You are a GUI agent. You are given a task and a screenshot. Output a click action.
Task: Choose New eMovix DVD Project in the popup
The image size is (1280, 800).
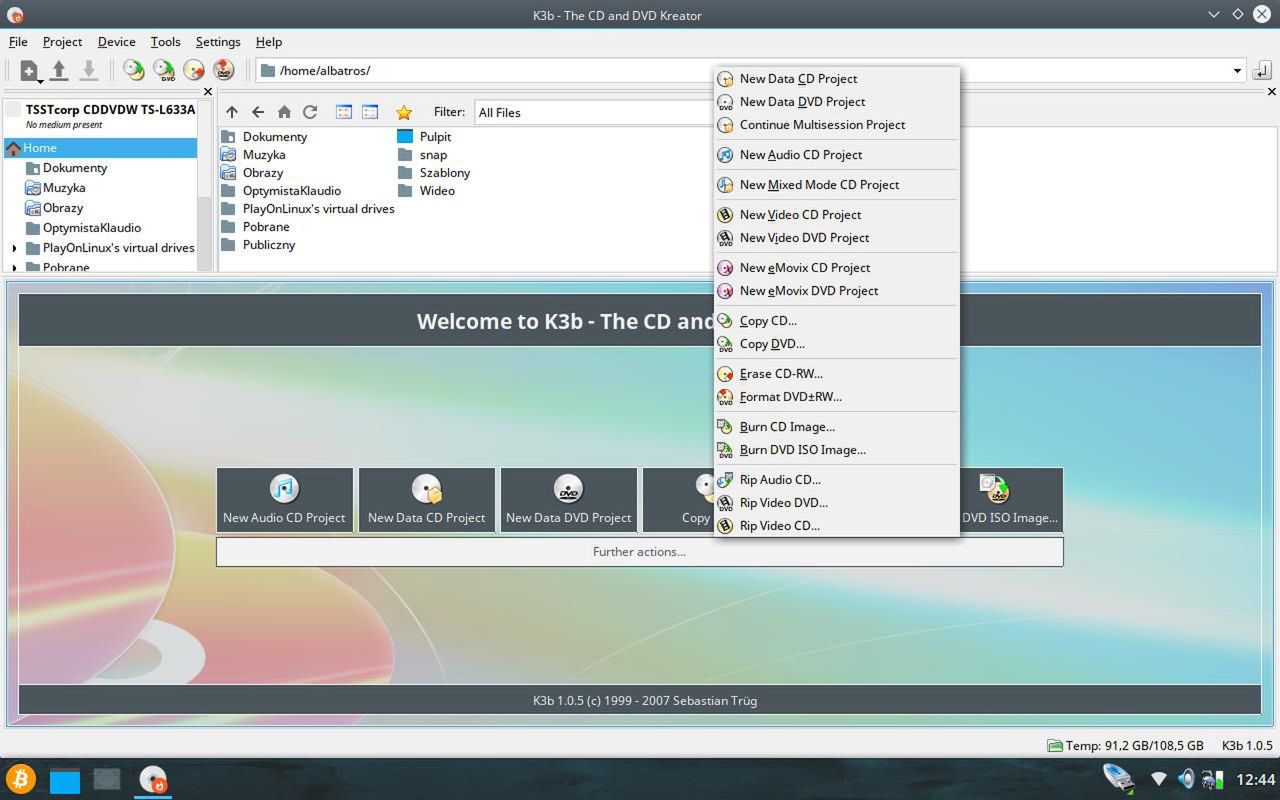(x=837, y=291)
